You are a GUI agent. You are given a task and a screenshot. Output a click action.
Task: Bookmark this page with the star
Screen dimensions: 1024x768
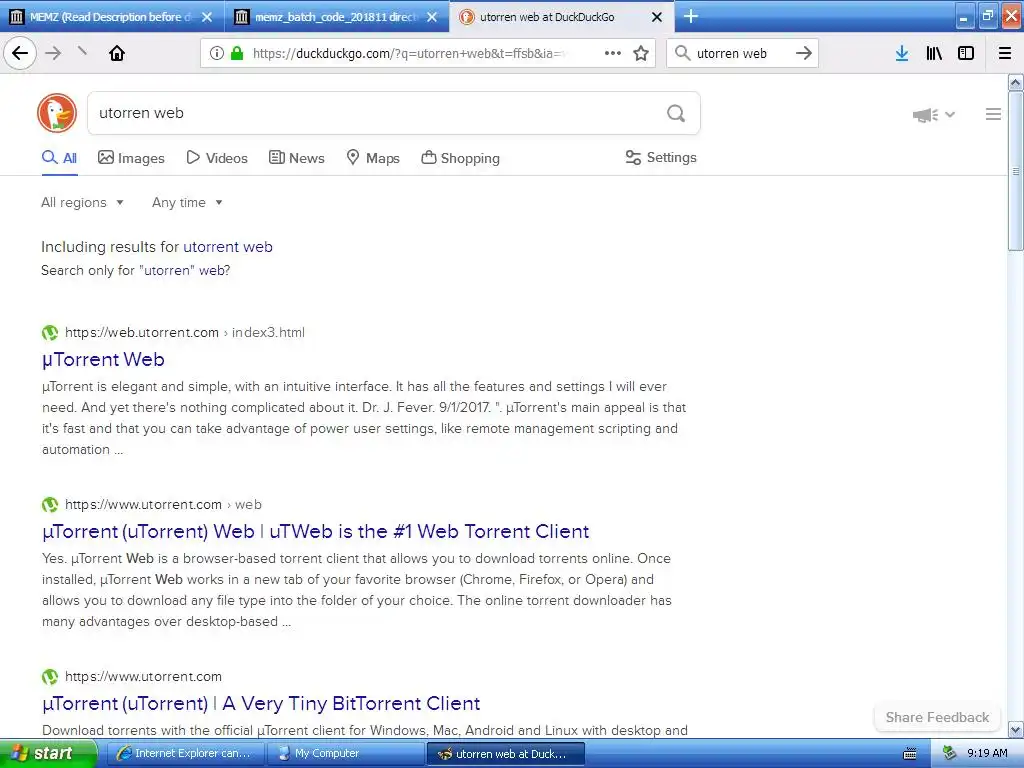[641, 53]
